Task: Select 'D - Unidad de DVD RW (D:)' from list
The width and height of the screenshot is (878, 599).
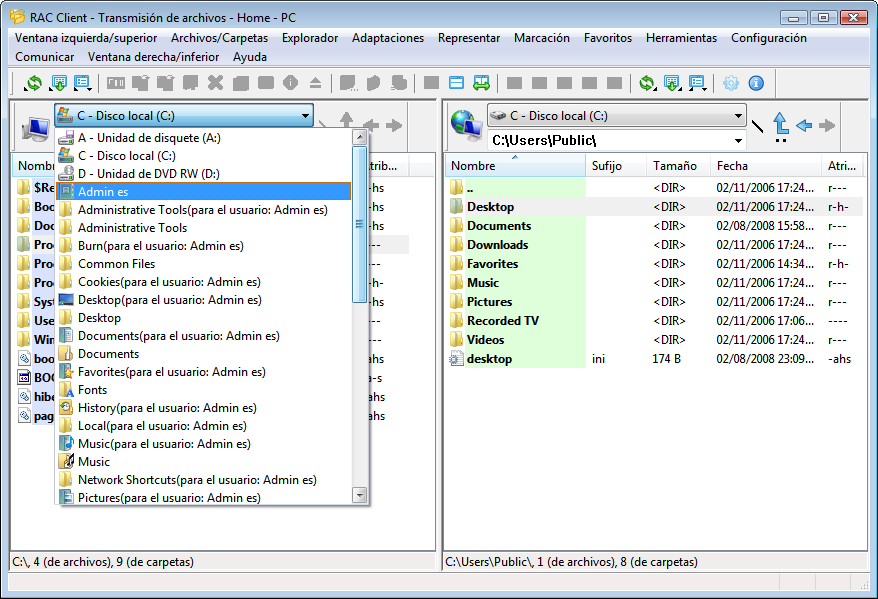Action: [148, 174]
